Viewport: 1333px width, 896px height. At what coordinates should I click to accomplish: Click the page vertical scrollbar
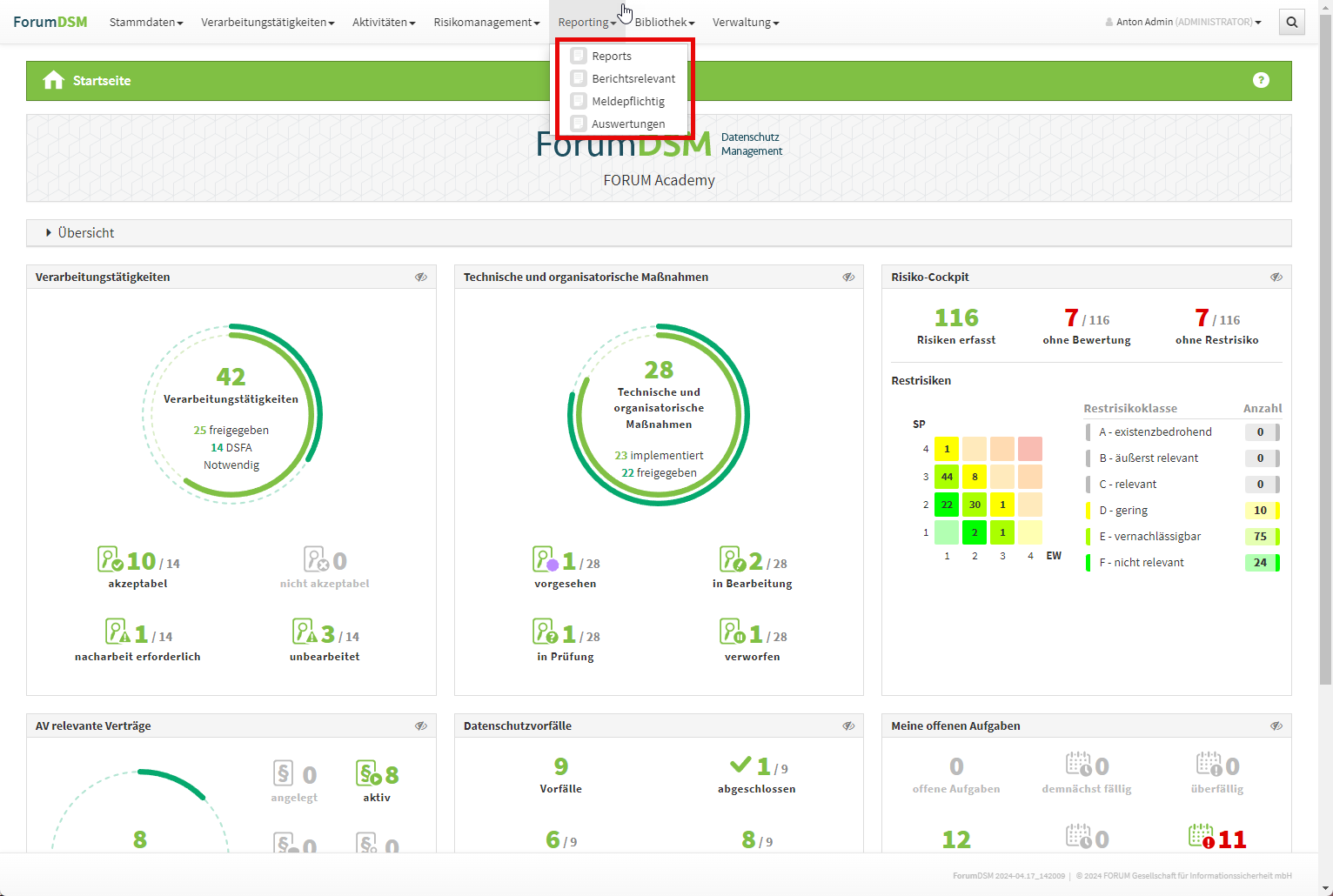[x=1325, y=348]
